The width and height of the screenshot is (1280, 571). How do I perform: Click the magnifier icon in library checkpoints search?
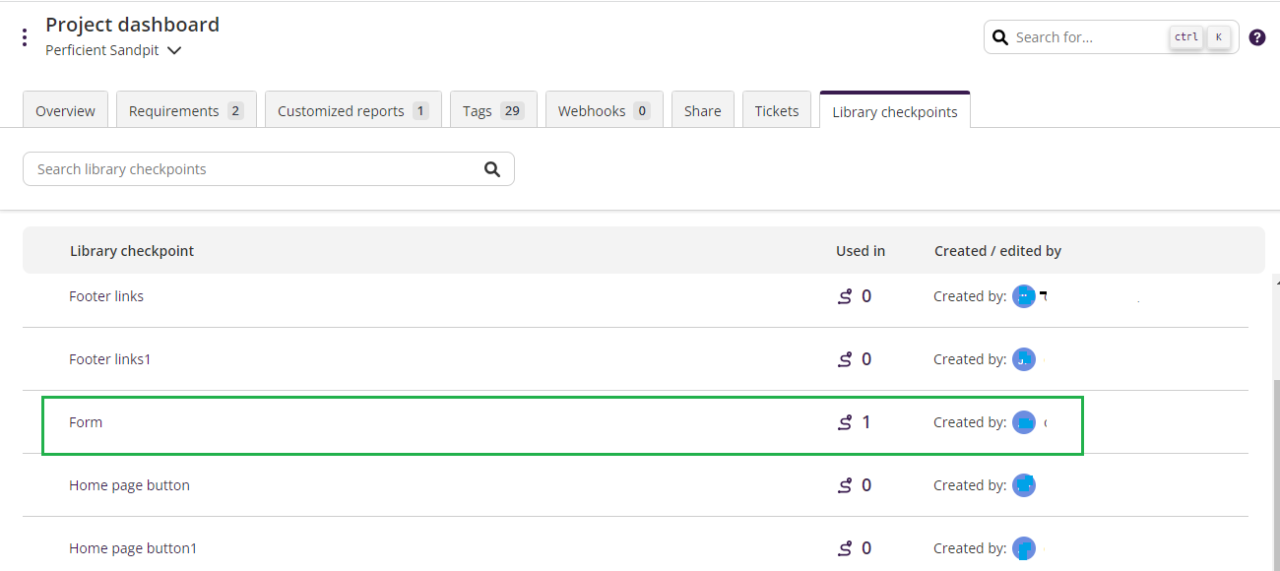(x=492, y=169)
